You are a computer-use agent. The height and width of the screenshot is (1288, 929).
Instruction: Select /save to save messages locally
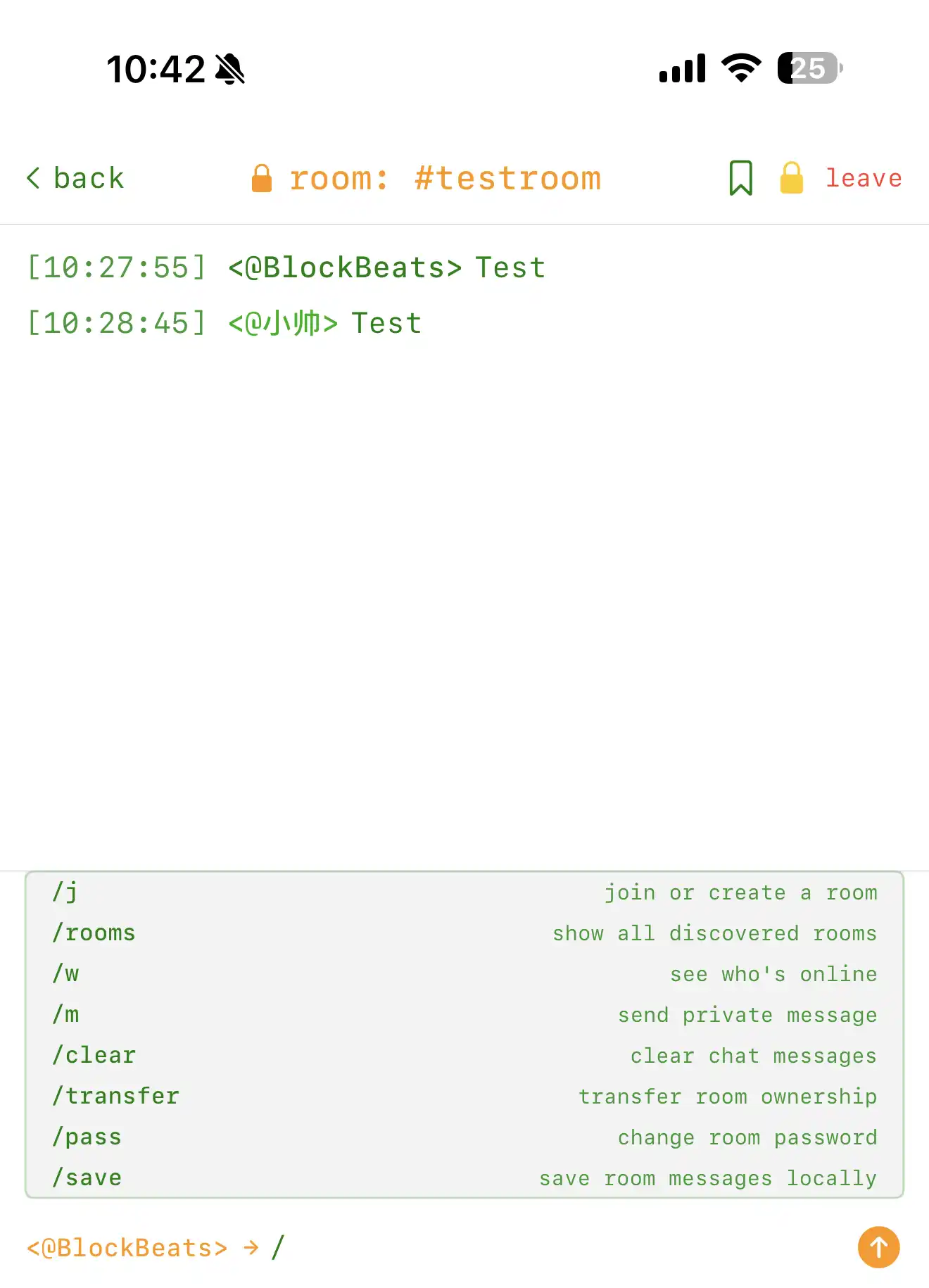pos(86,1177)
